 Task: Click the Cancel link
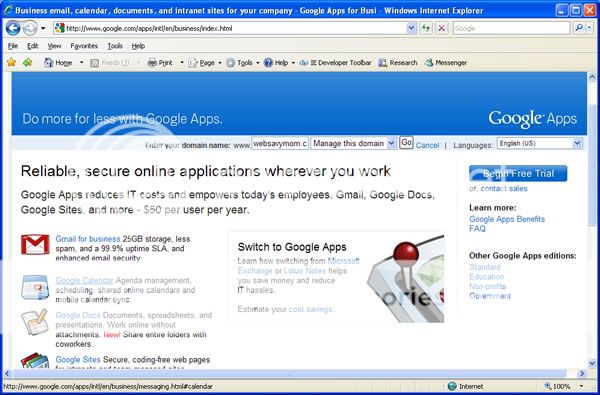click(x=427, y=145)
